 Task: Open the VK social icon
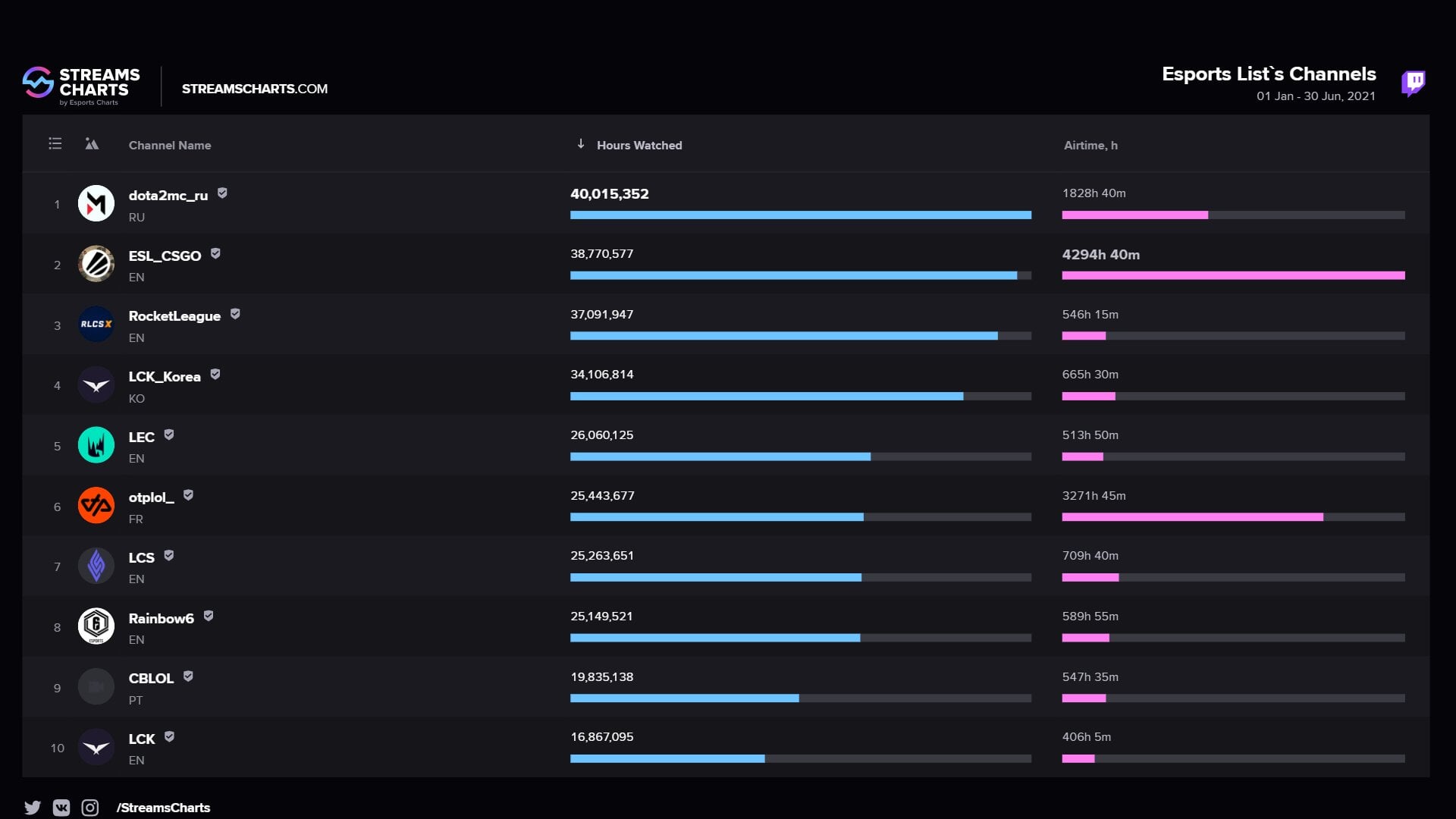click(61, 808)
